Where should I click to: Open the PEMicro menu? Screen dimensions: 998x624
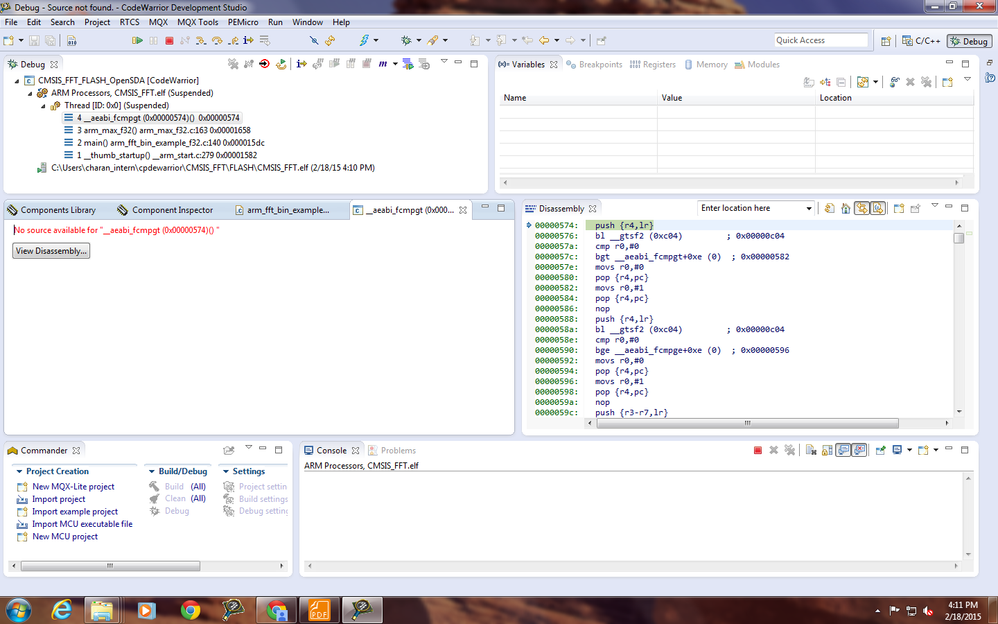click(242, 22)
